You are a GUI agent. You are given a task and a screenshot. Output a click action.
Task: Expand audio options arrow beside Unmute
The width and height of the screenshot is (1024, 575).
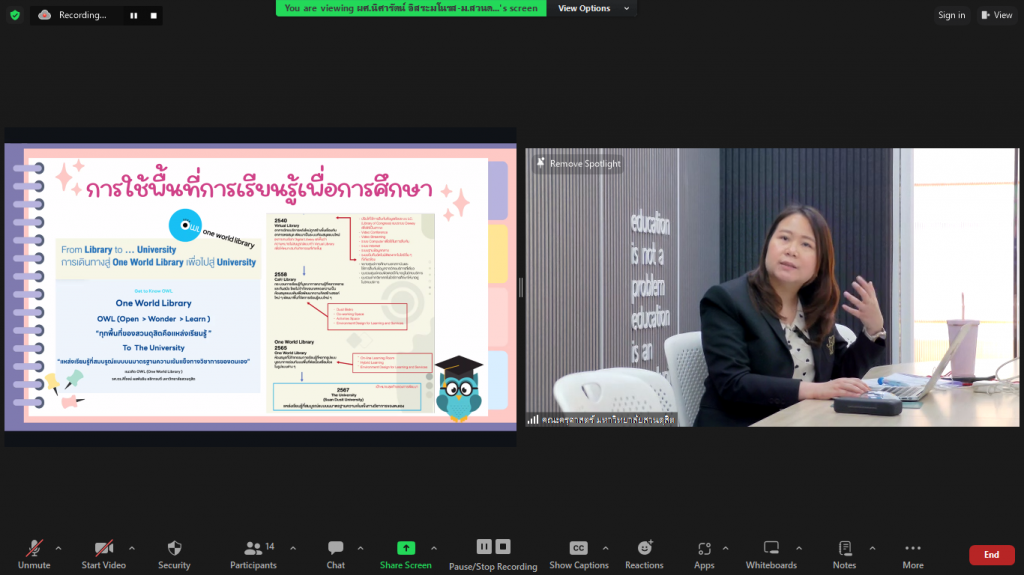(x=58, y=548)
